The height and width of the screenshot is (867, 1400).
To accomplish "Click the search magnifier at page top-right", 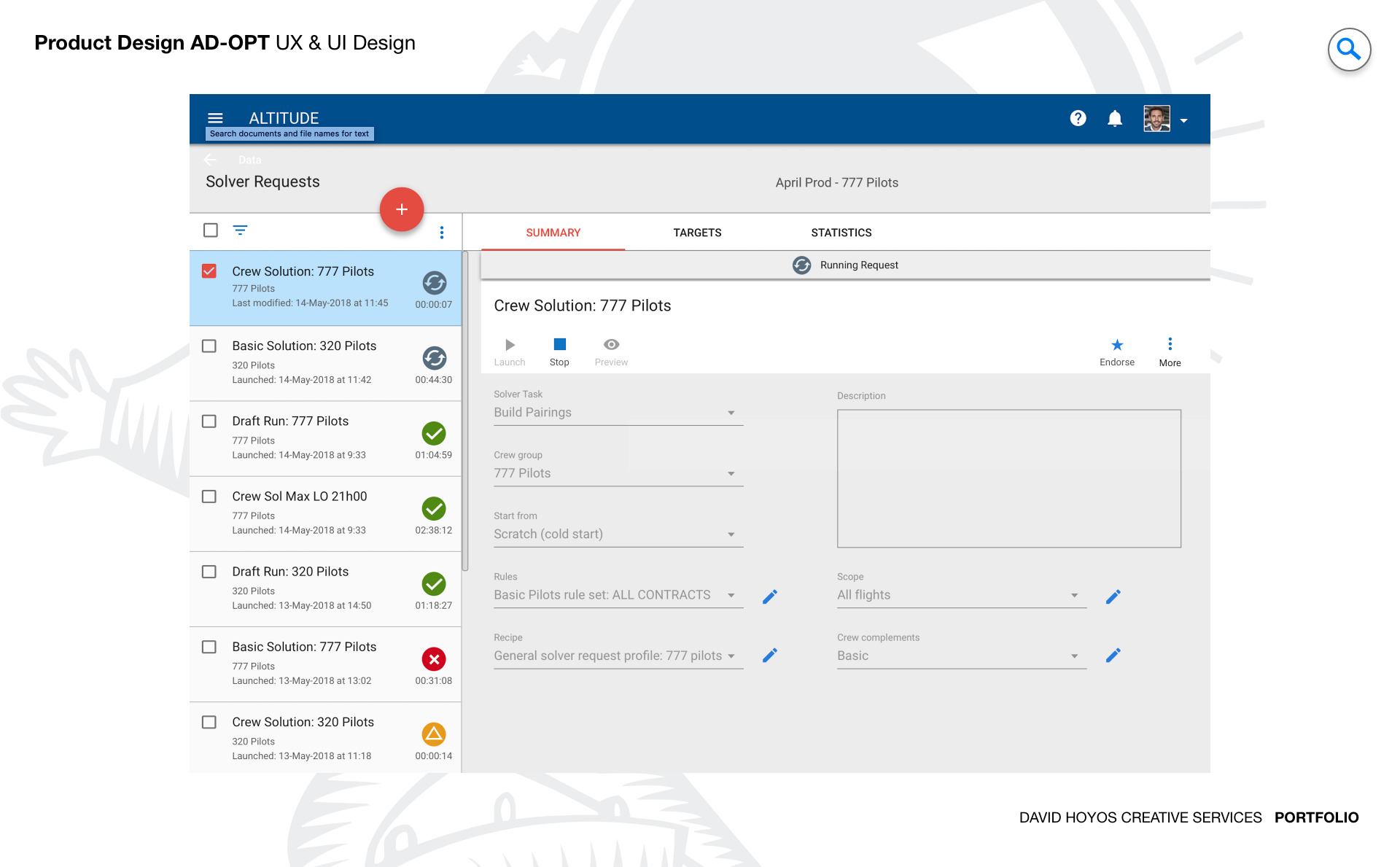I will [1349, 50].
